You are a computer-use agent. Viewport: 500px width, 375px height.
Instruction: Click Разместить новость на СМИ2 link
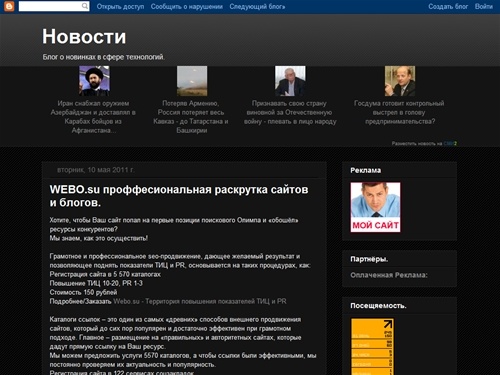point(424,143)
